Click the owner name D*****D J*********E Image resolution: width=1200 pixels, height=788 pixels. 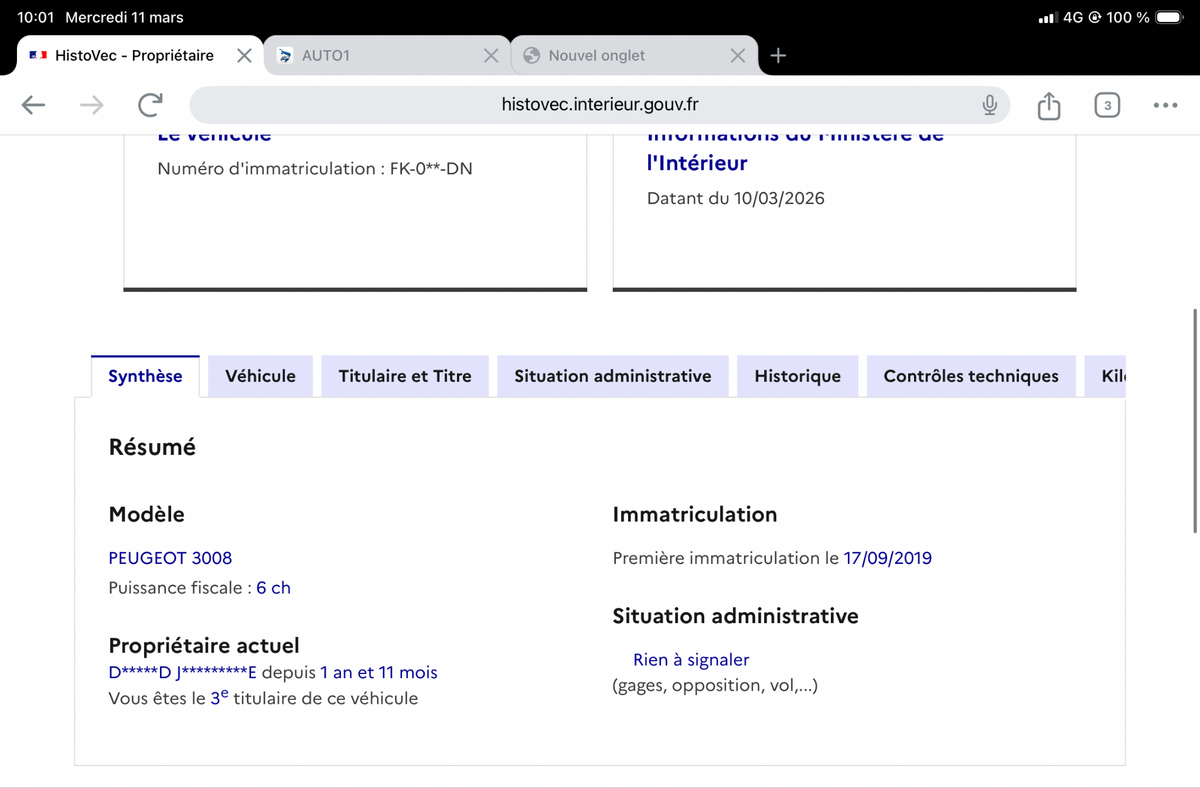coord(183,673)
